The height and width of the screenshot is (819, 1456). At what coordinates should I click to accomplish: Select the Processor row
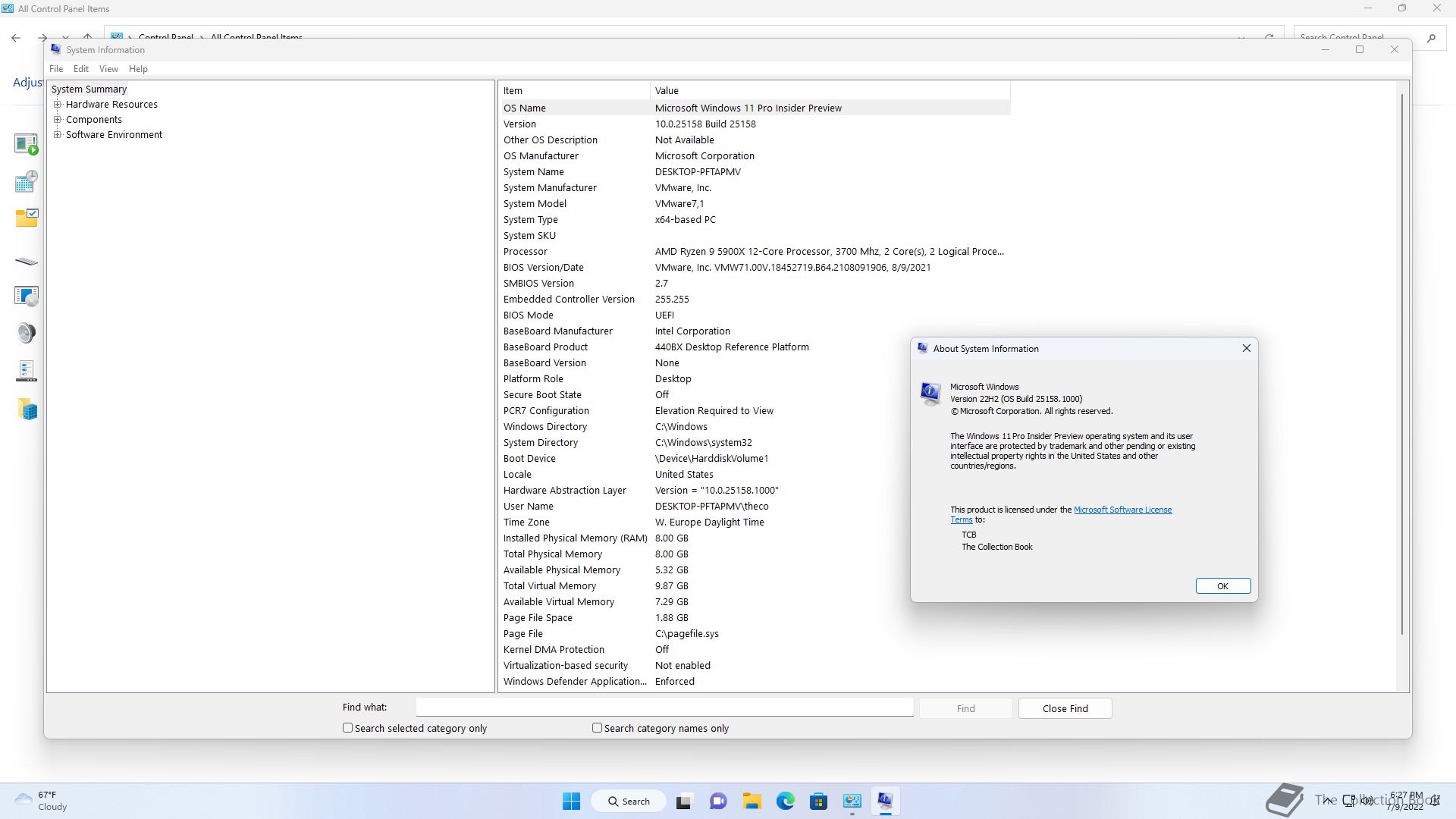tap(755, 251)
